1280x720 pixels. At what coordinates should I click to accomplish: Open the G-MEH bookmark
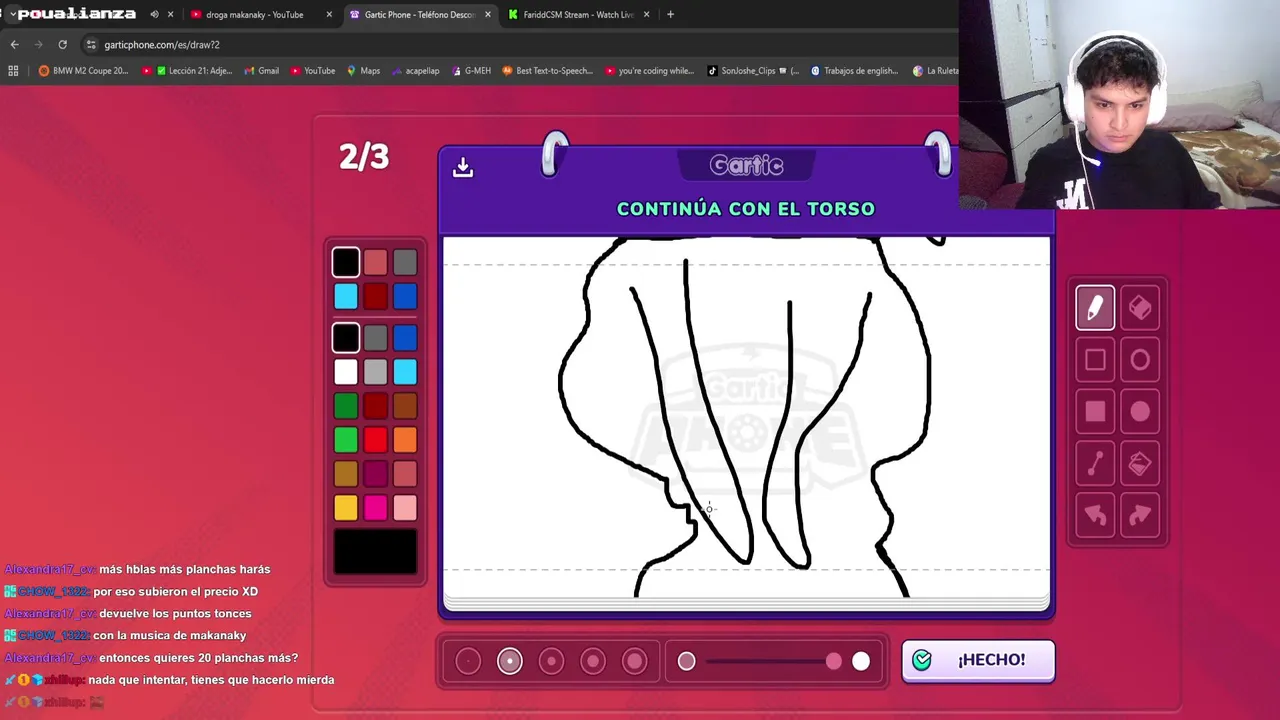(x=471, y=71)
